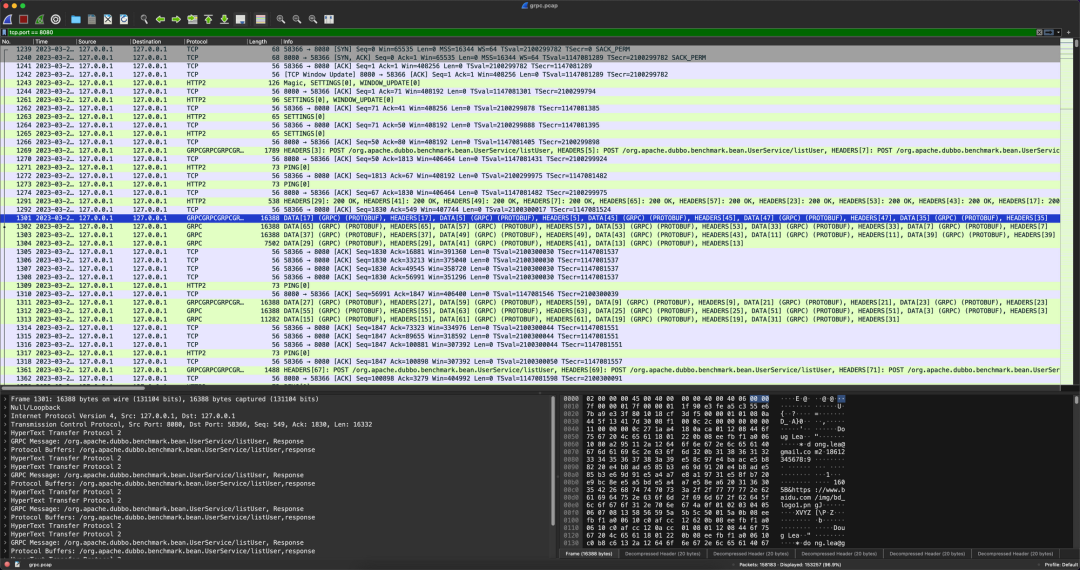The height and width of the screenshot is (570, 1080).
Task: Click inside tcp.port == 8080 filter field
Action: (517, 32)
